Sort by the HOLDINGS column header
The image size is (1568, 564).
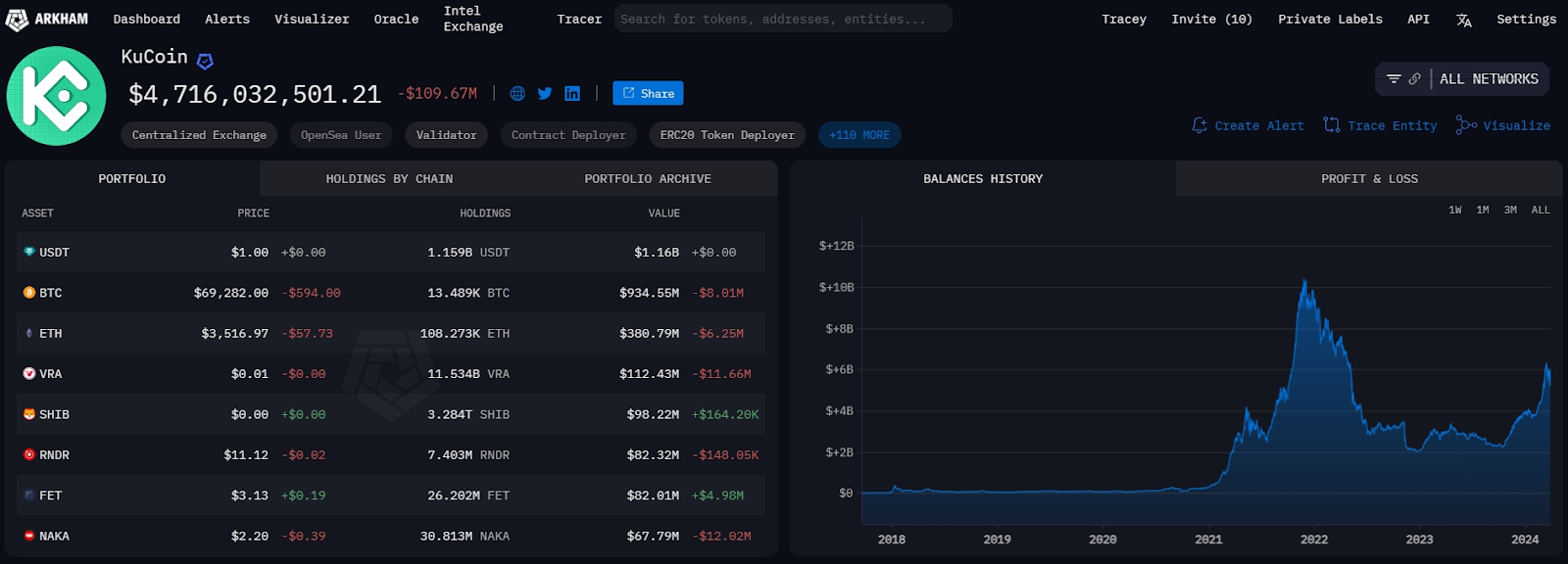[x=485, y=212]
